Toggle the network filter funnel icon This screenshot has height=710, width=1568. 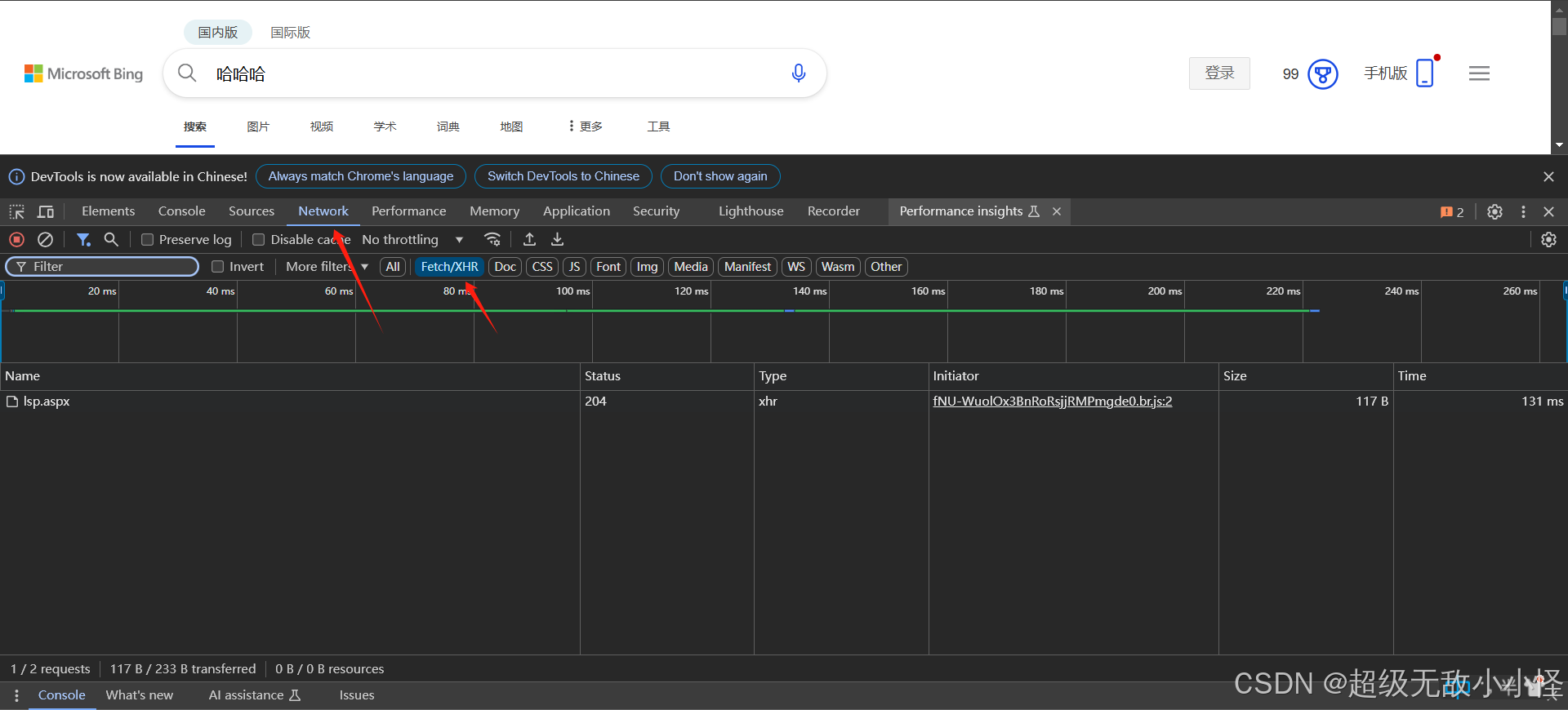[x=83, y=239]
